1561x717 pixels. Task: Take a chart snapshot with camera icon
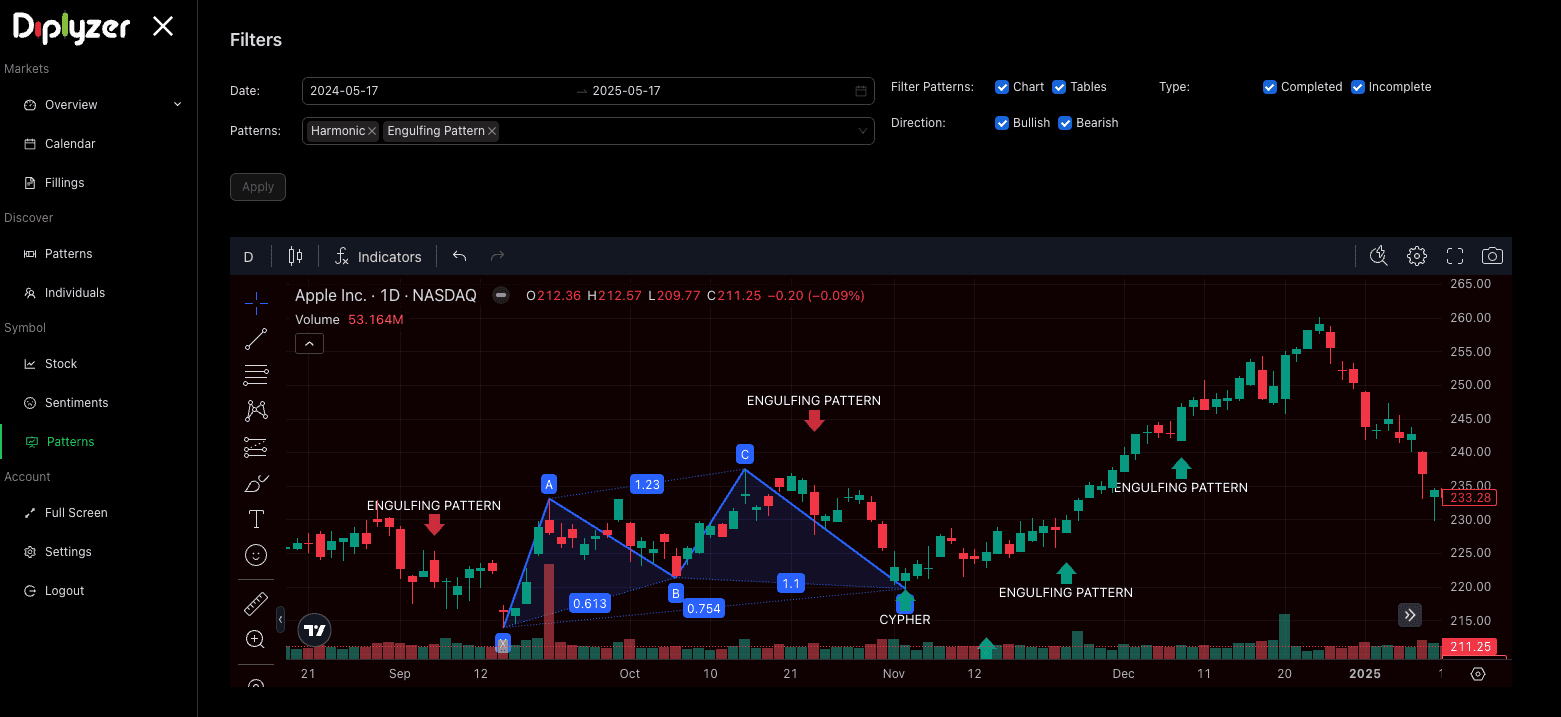pyautogui.click(x=1492, y=256)
